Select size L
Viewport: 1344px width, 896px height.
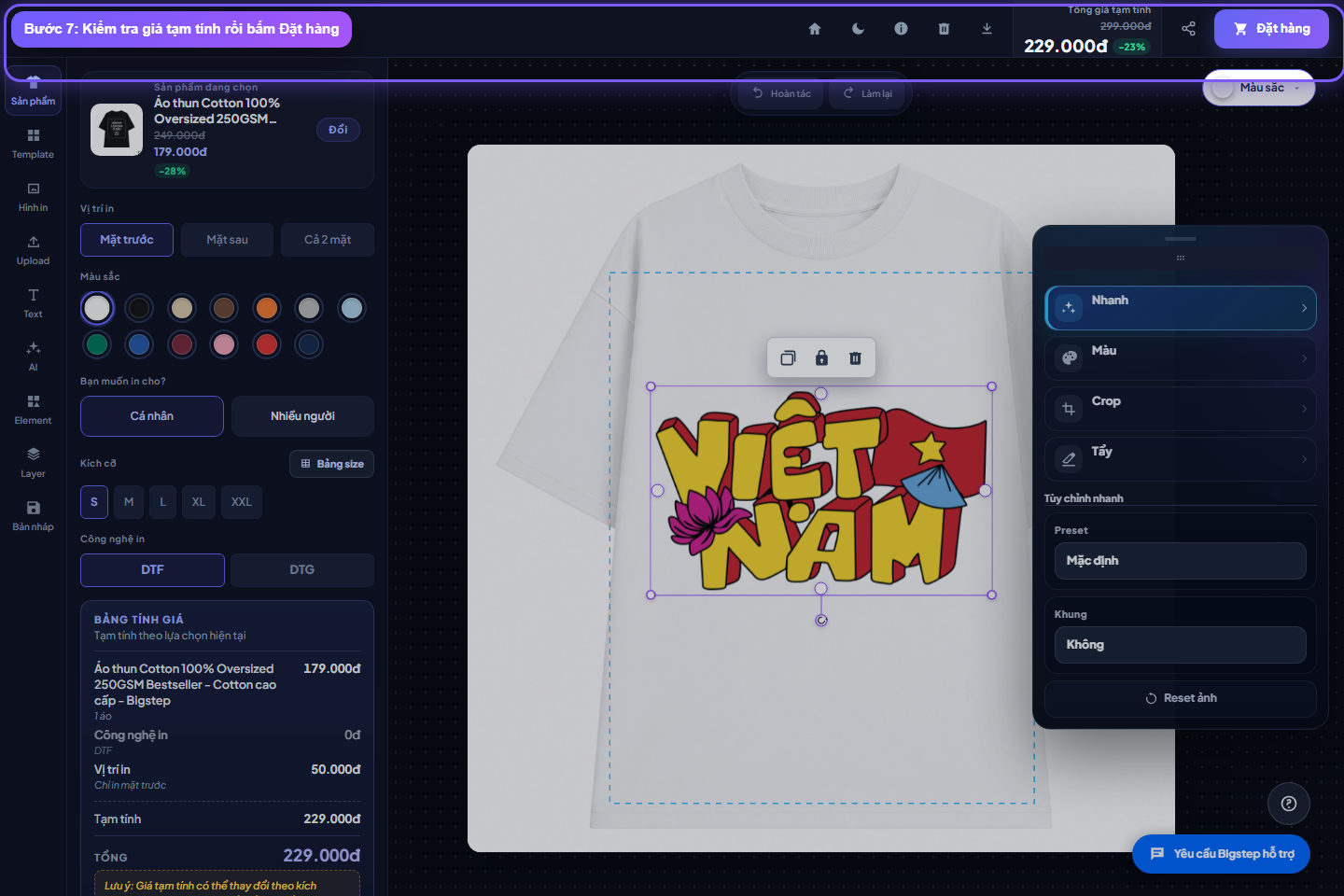[x=162, y=502]
